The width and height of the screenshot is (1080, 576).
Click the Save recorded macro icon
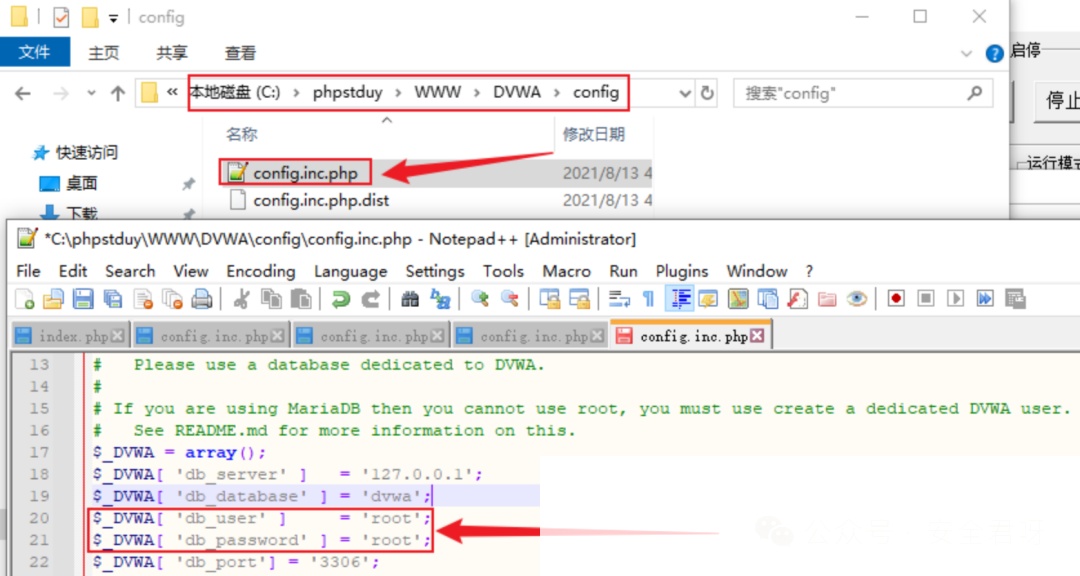[x=1015, y=299]
